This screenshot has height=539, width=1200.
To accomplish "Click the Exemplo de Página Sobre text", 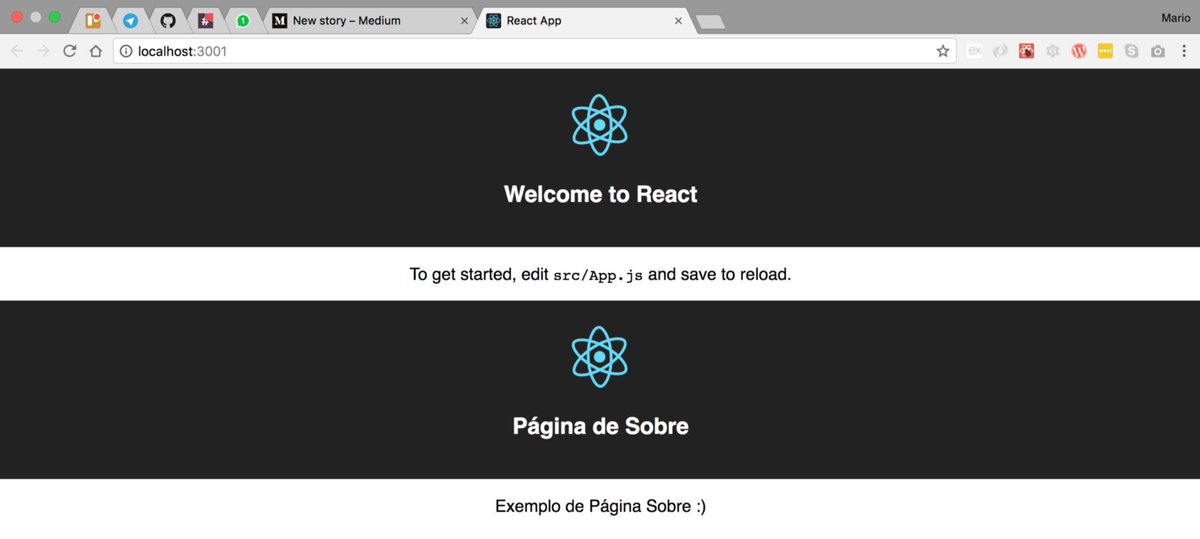I will [x=600, y=506].
